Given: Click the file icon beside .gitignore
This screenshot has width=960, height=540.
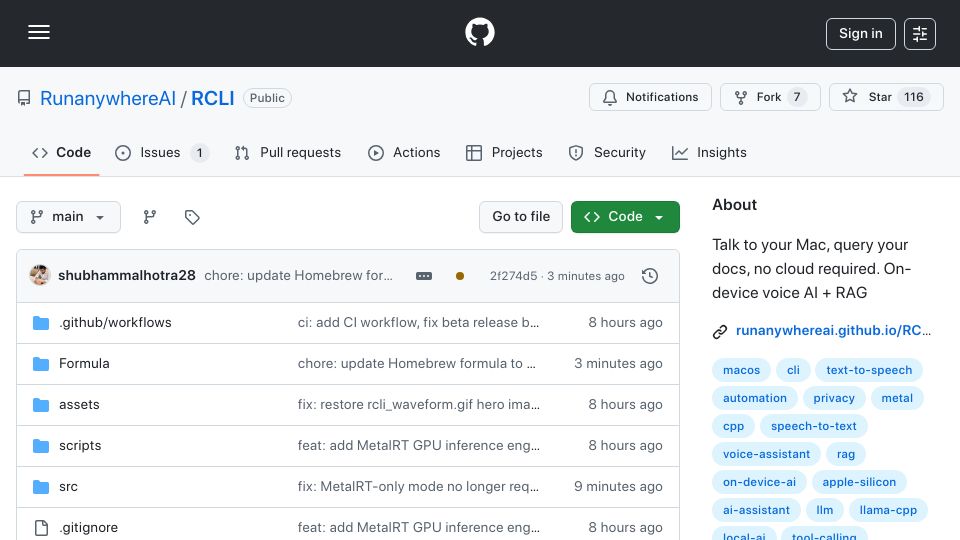Looking at the screenshot, I should (x=41, y=528).
